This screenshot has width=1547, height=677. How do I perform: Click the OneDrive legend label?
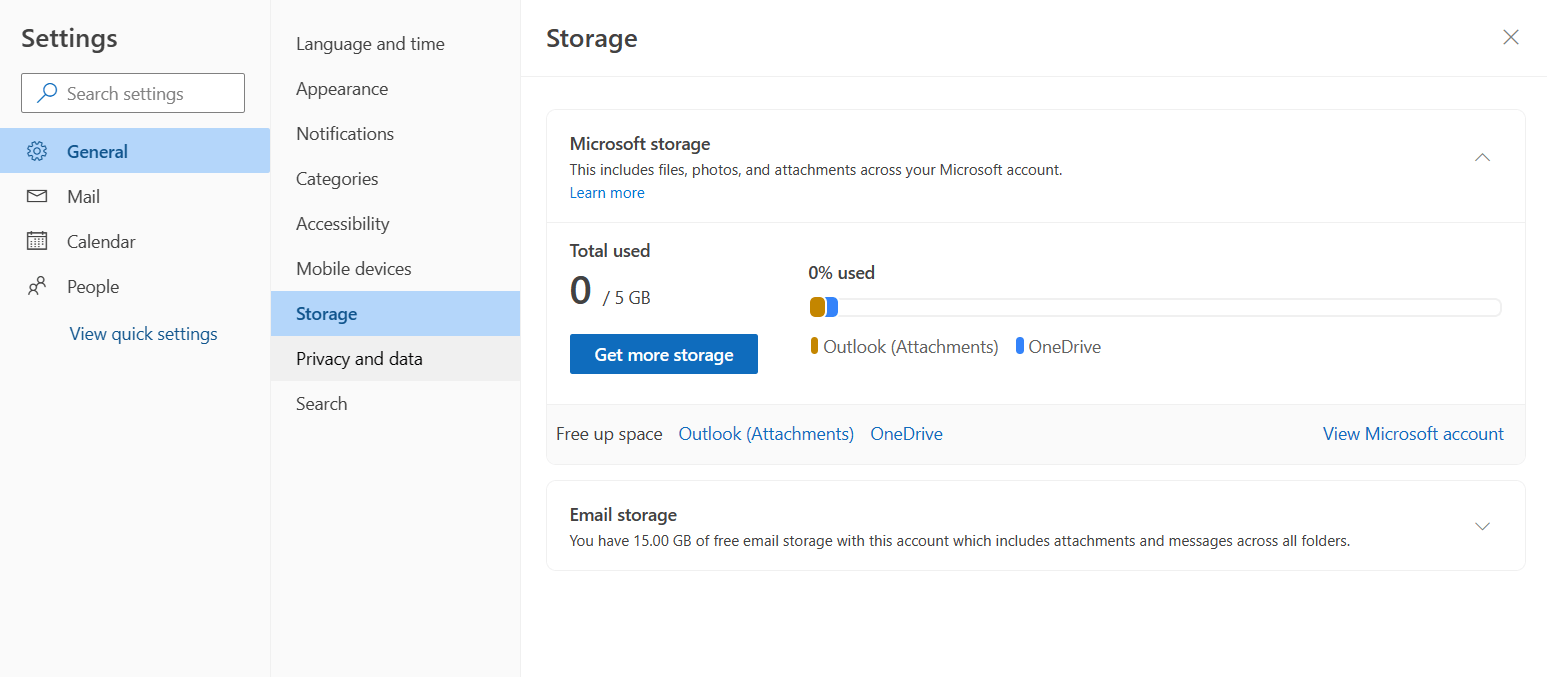click(1065, 347)
